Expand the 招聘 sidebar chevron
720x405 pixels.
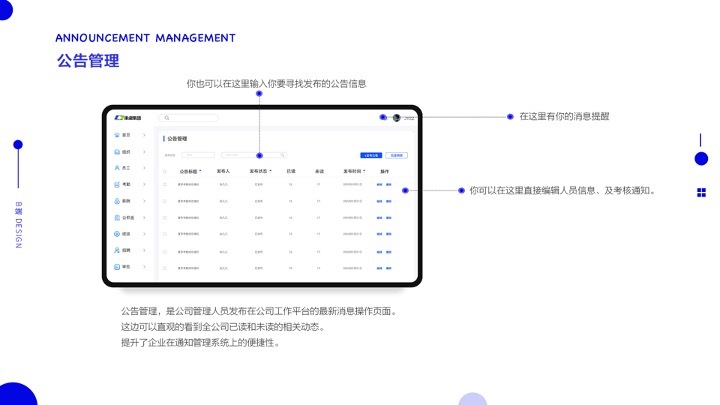tap(144, 250)
